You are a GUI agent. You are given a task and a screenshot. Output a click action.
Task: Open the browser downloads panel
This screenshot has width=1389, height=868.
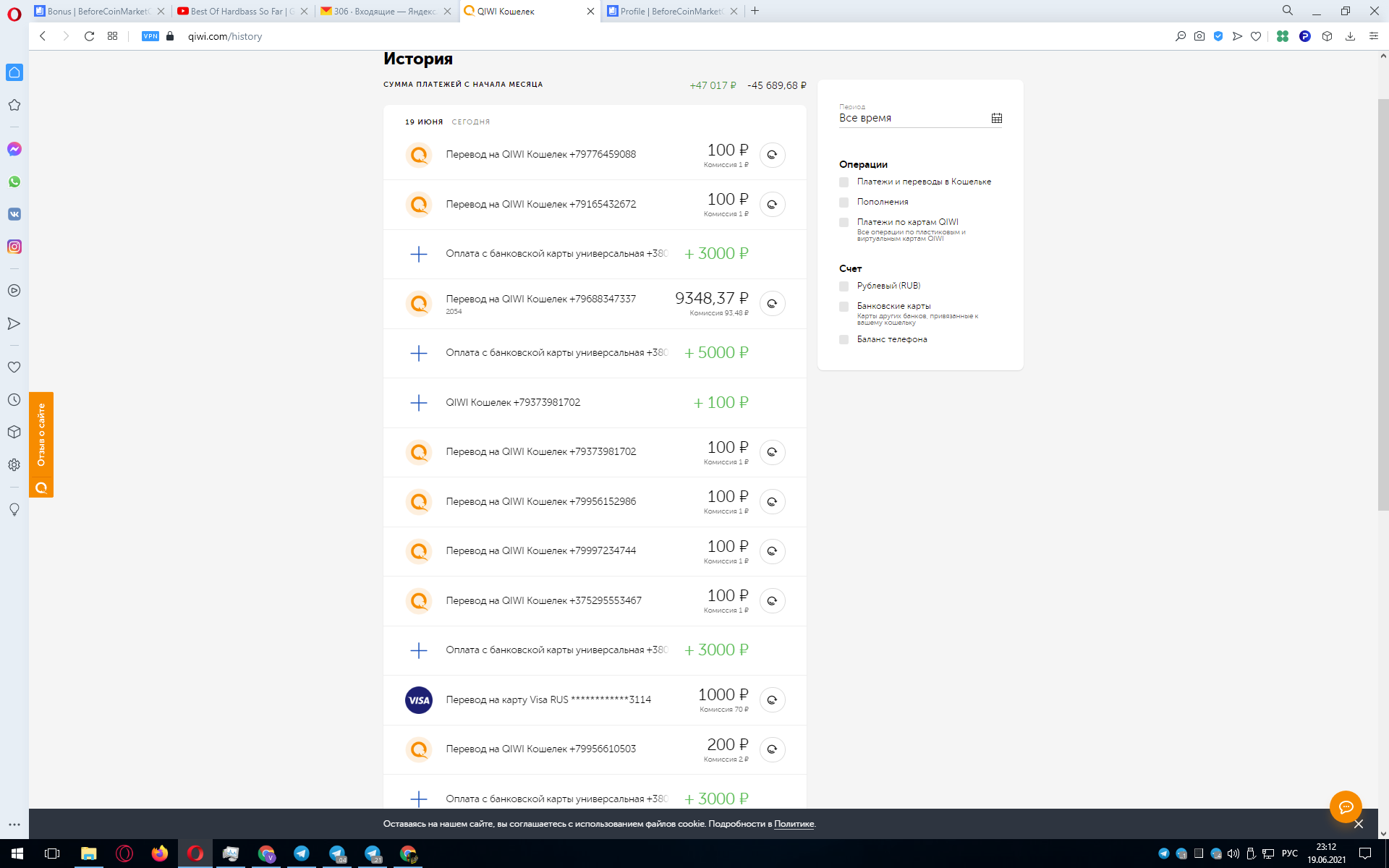point(1350,36)
